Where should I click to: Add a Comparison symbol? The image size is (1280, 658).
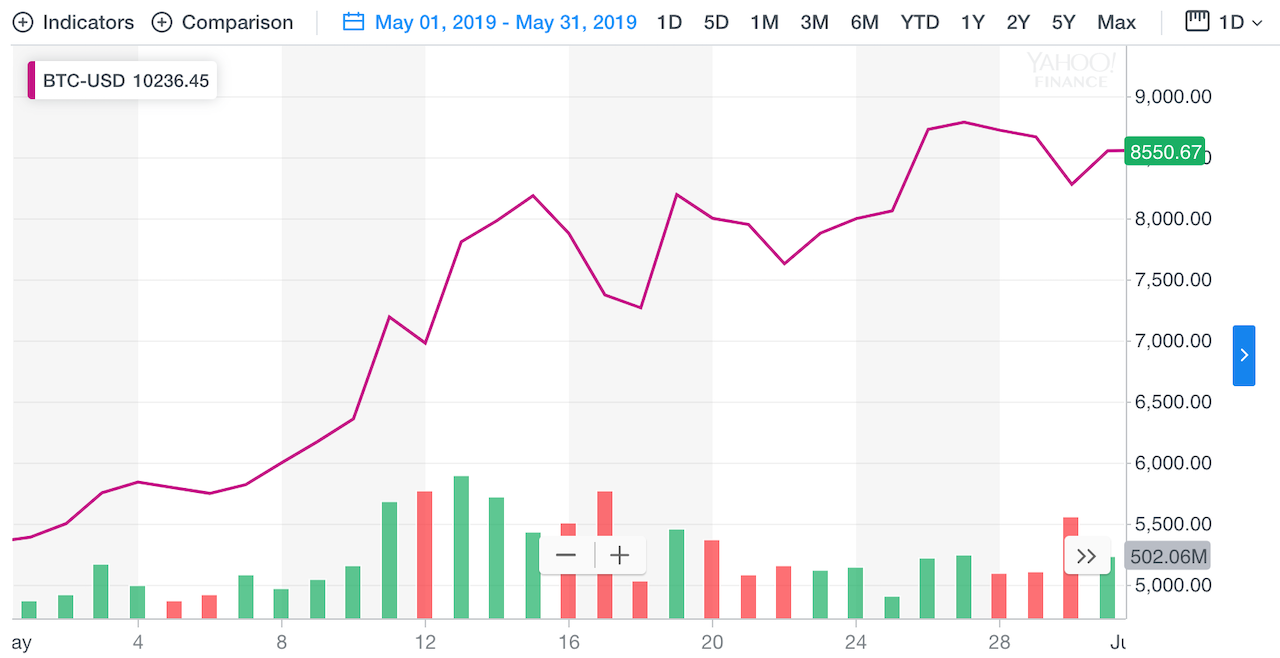tap(237, 22)
